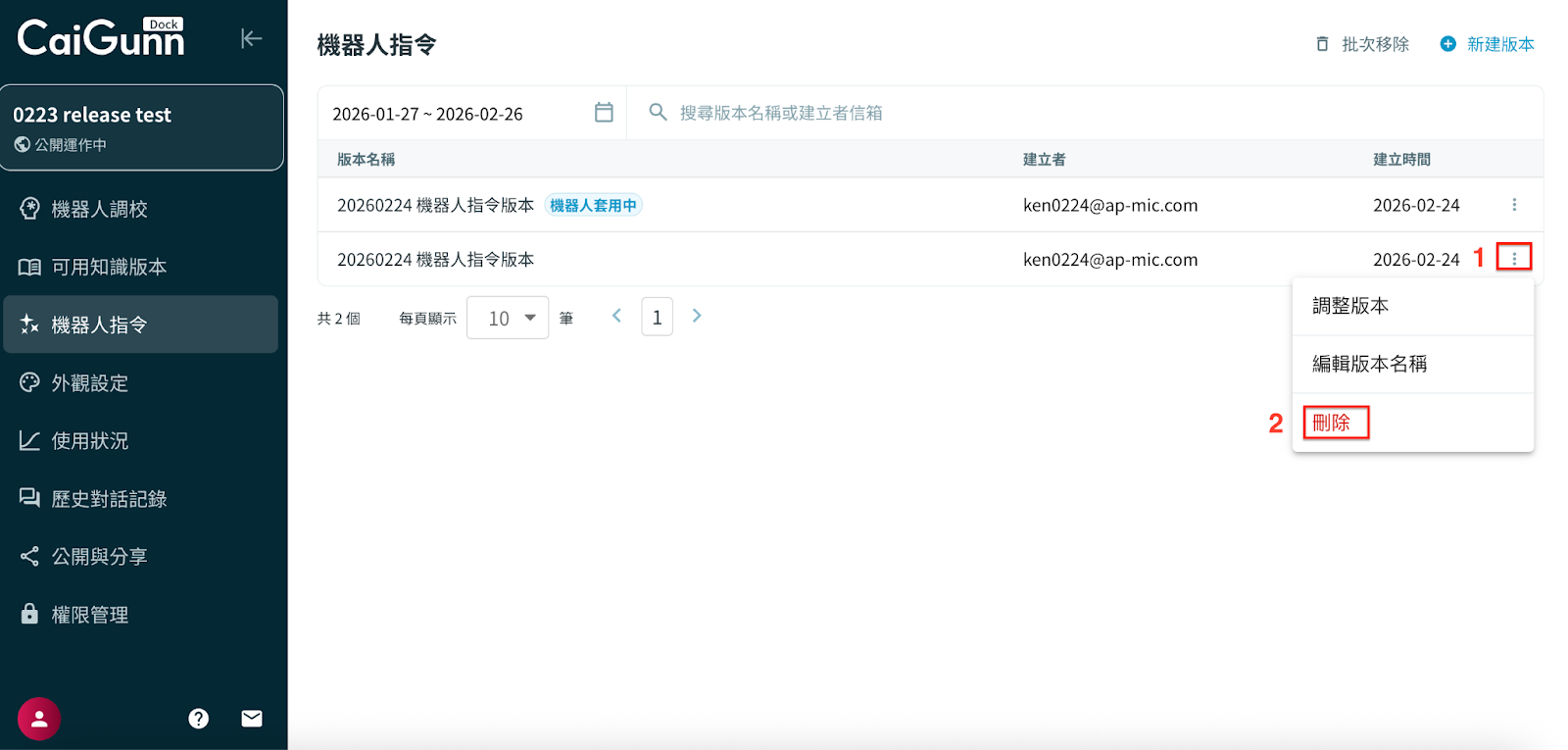Viewport: 1568px width, 750px height.
Task: Open more options for the applied version row
Action: (x=1514, y=205)
